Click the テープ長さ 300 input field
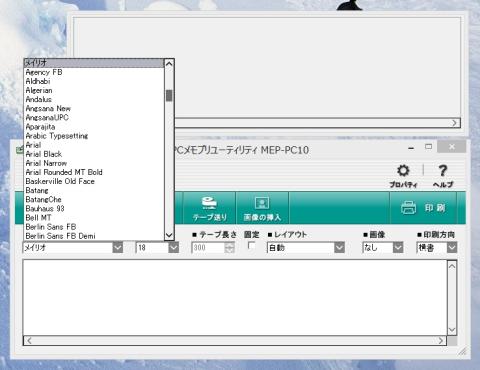Image resolution: width=480 pixels, height=370 pixels. pos(208,248)
